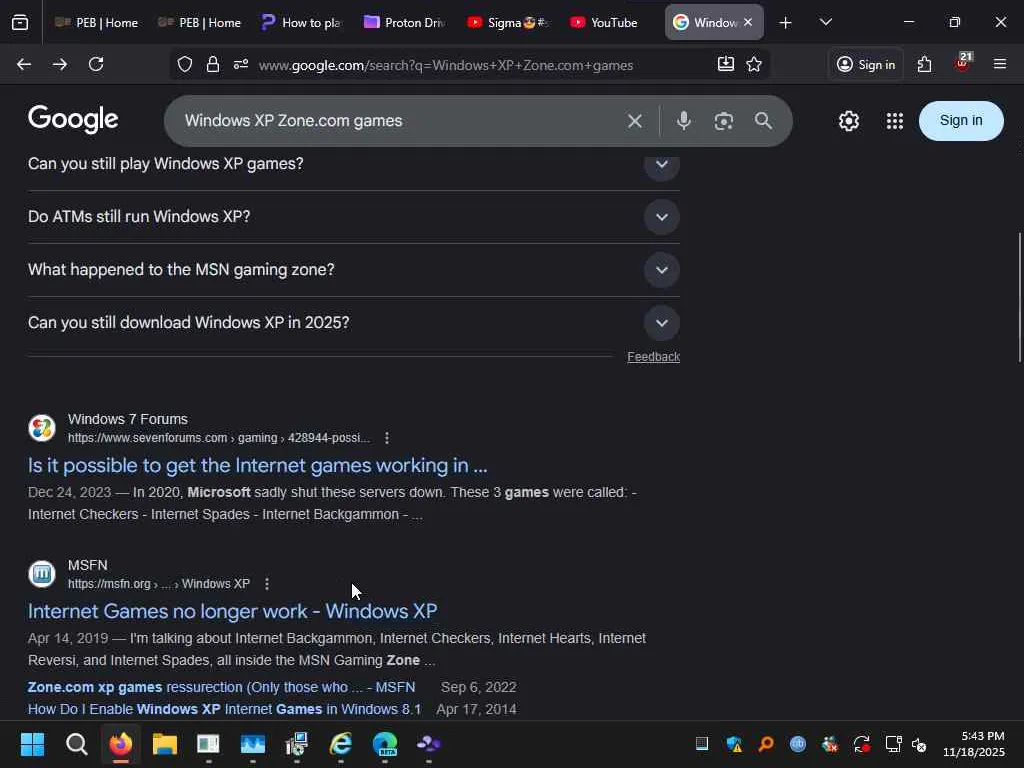
Task: Open more options for the msfn.org result
Action: click(x=267, y=584)
